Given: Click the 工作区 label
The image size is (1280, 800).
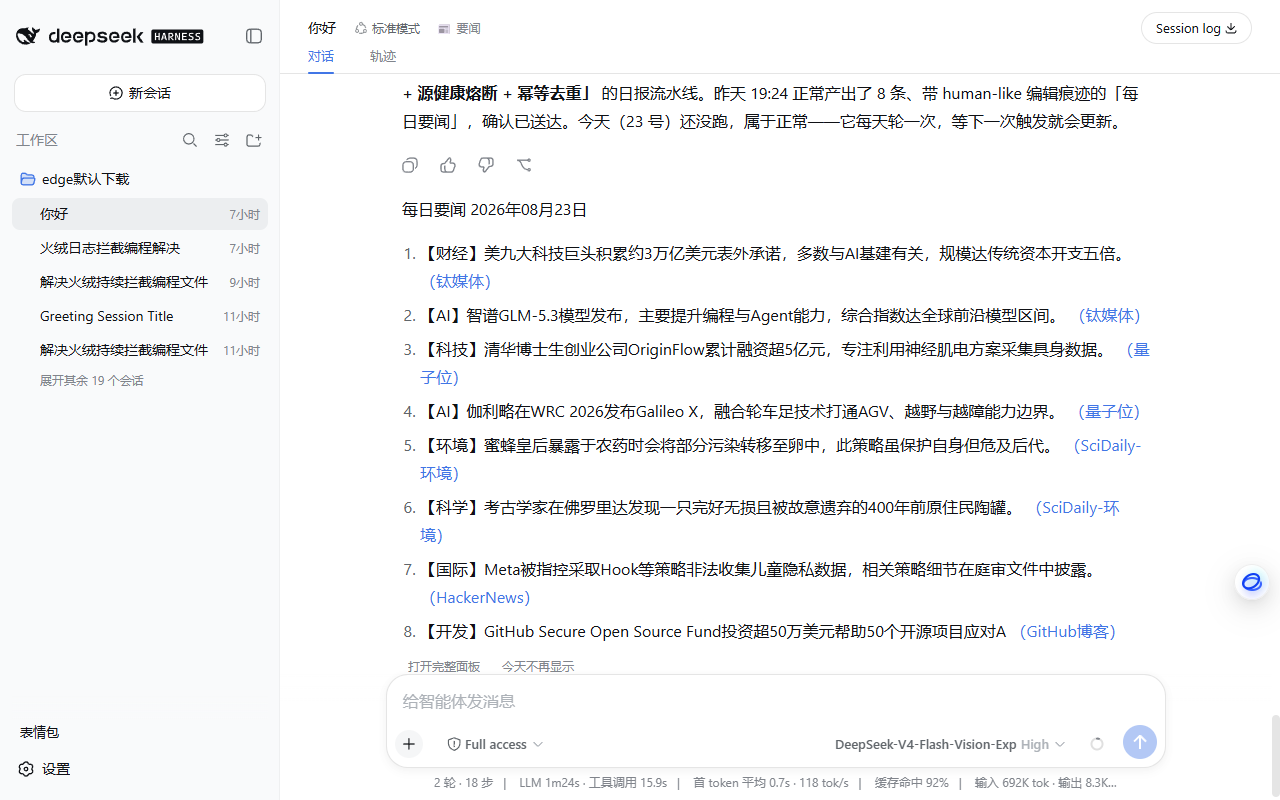Looking at the screenshot, I should 37,140.
